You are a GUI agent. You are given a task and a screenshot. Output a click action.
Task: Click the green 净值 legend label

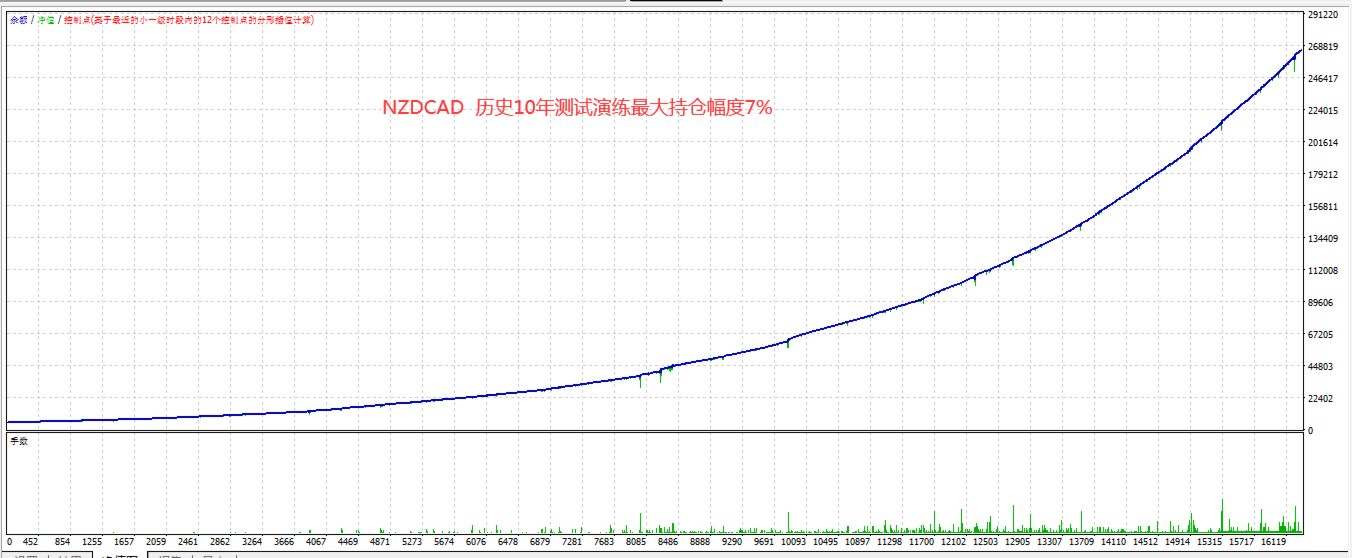pyautogui.click(x=46, y=20)
